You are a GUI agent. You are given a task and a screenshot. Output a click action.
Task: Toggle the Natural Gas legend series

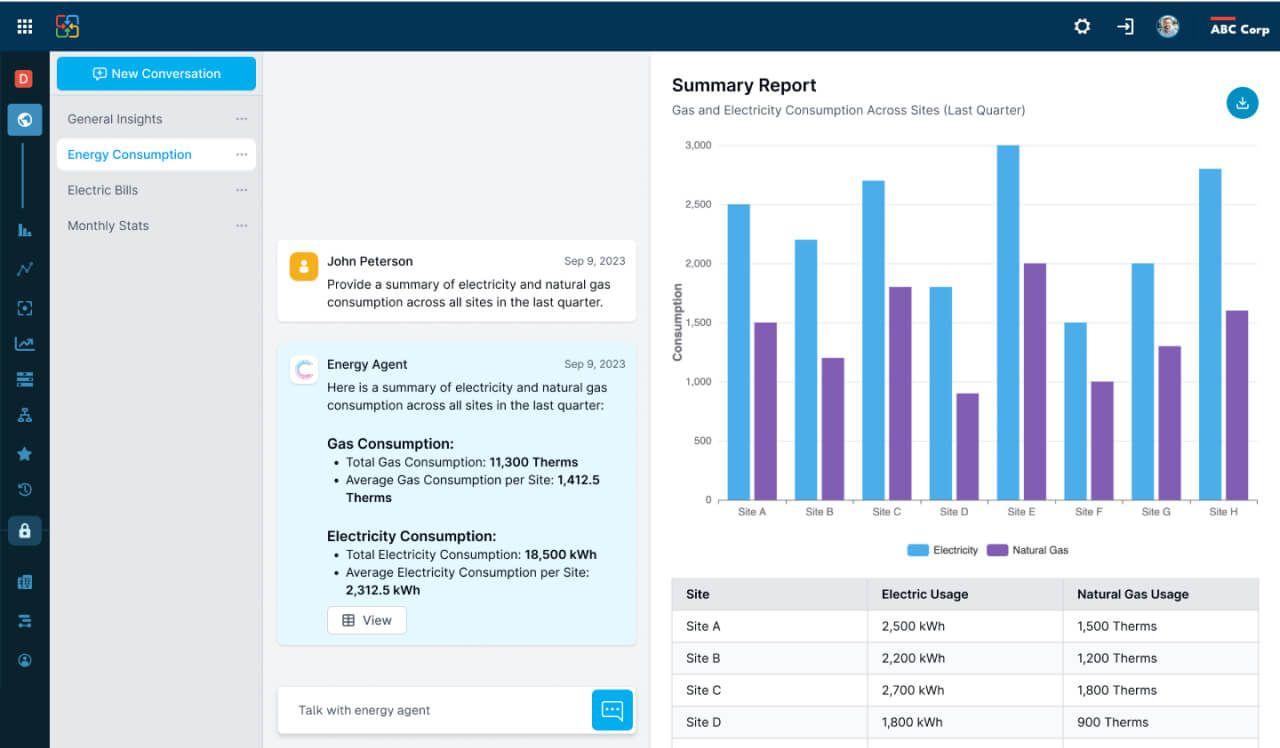(1027, 550)
